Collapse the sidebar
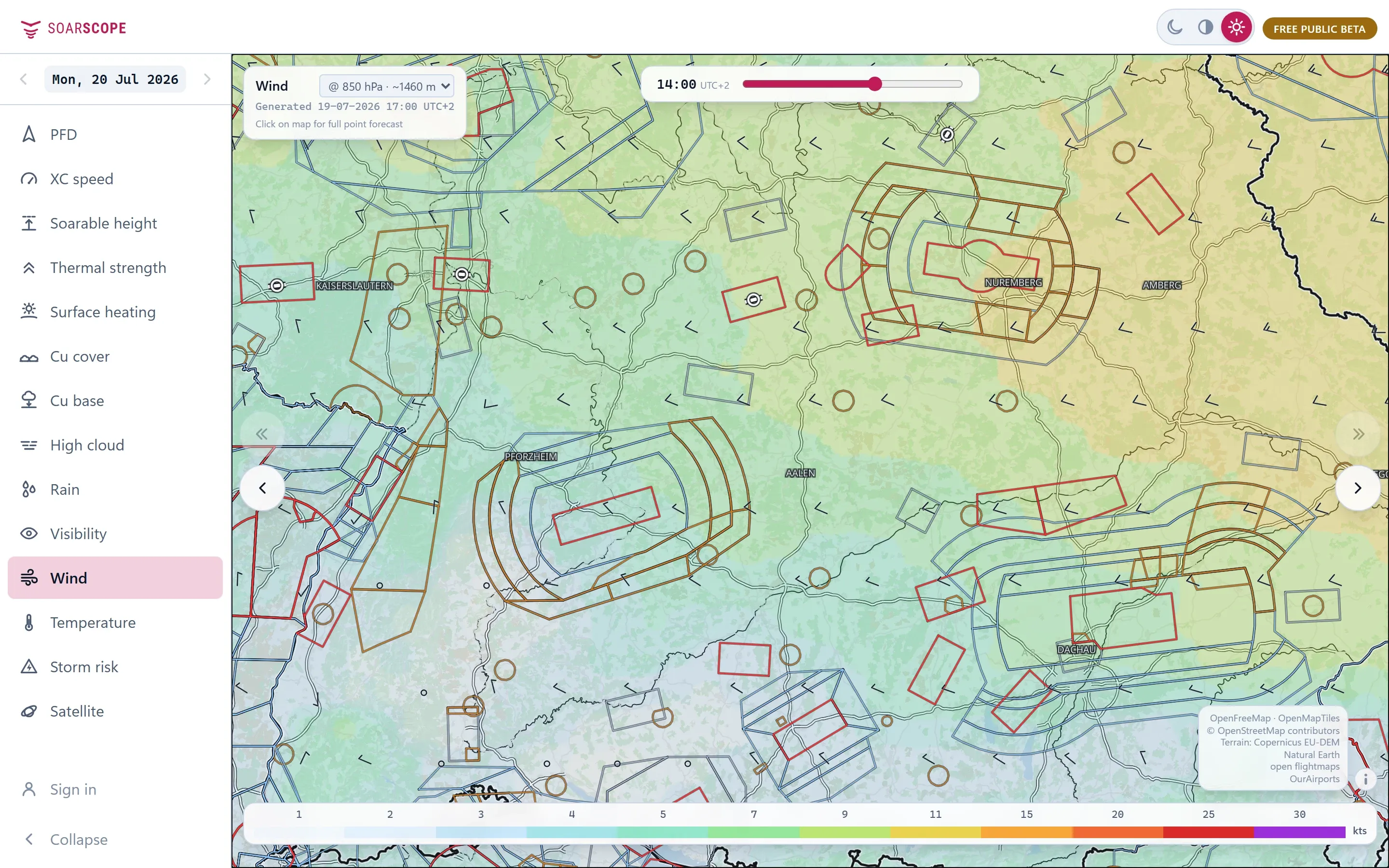Screen dimensions: 1389x868 coord(115,839)
